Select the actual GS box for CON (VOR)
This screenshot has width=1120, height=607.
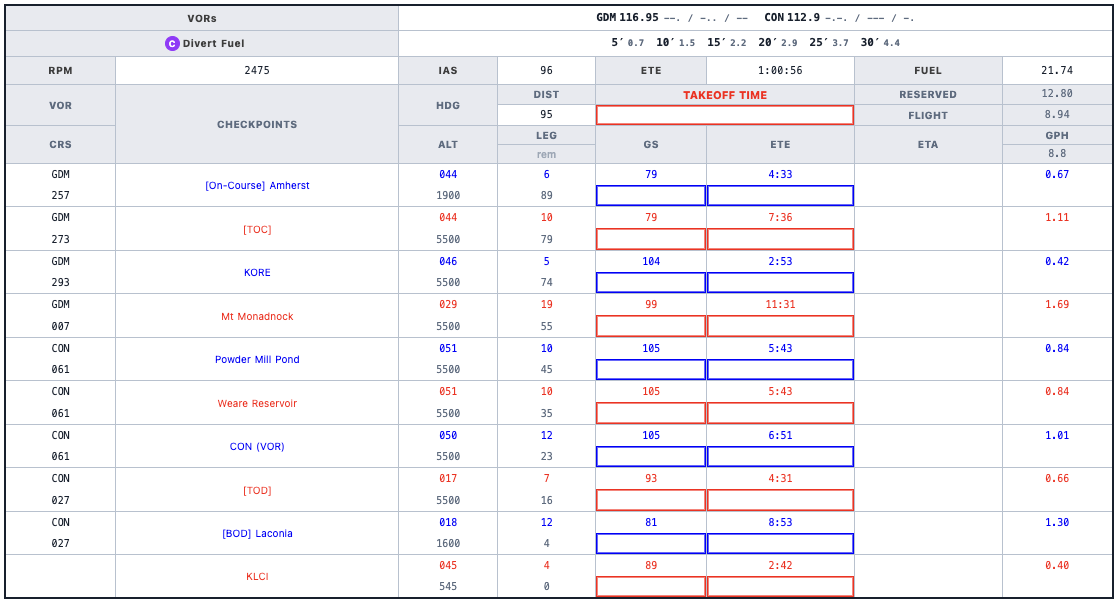coord(651,457)
